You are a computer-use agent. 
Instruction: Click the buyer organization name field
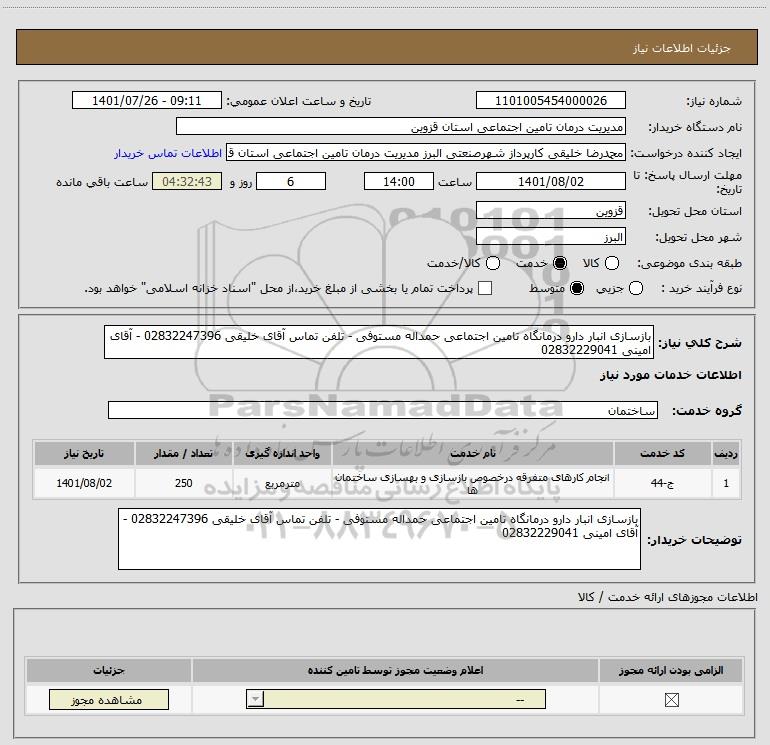(401, 127)
